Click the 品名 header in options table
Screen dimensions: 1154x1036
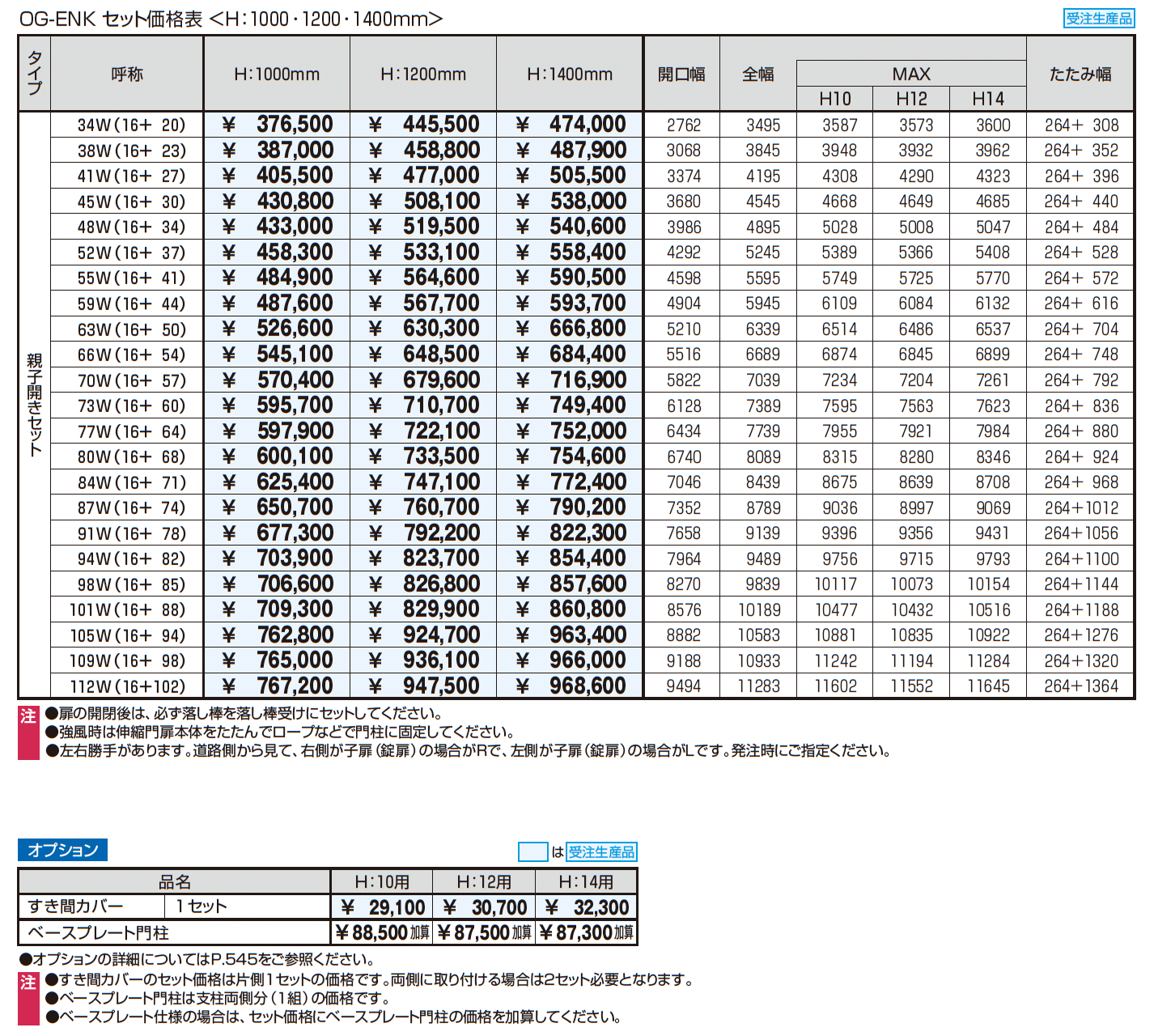click(x=174, y=881)
